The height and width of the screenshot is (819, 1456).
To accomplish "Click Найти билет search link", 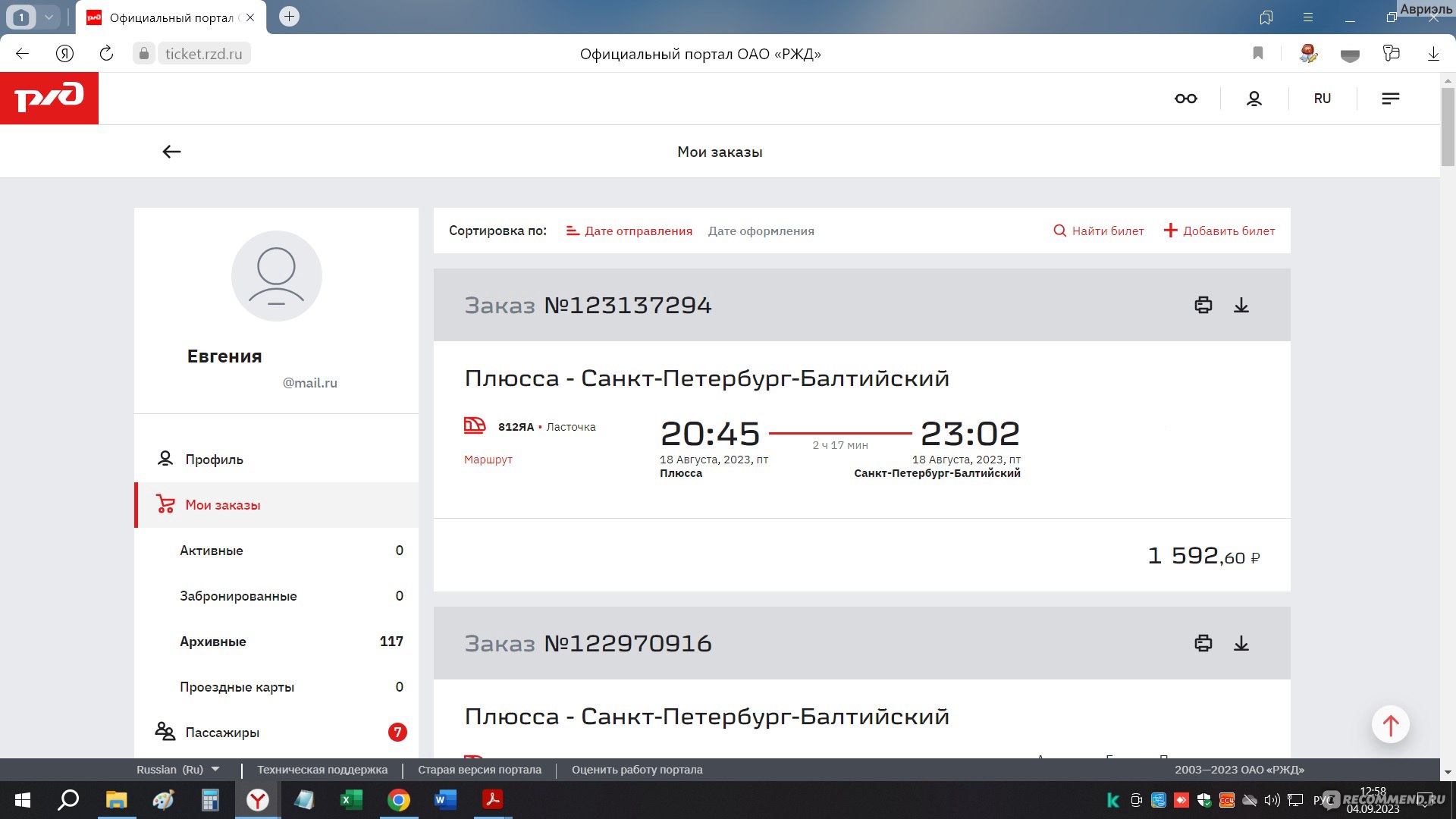I will tap(1099, 231).
